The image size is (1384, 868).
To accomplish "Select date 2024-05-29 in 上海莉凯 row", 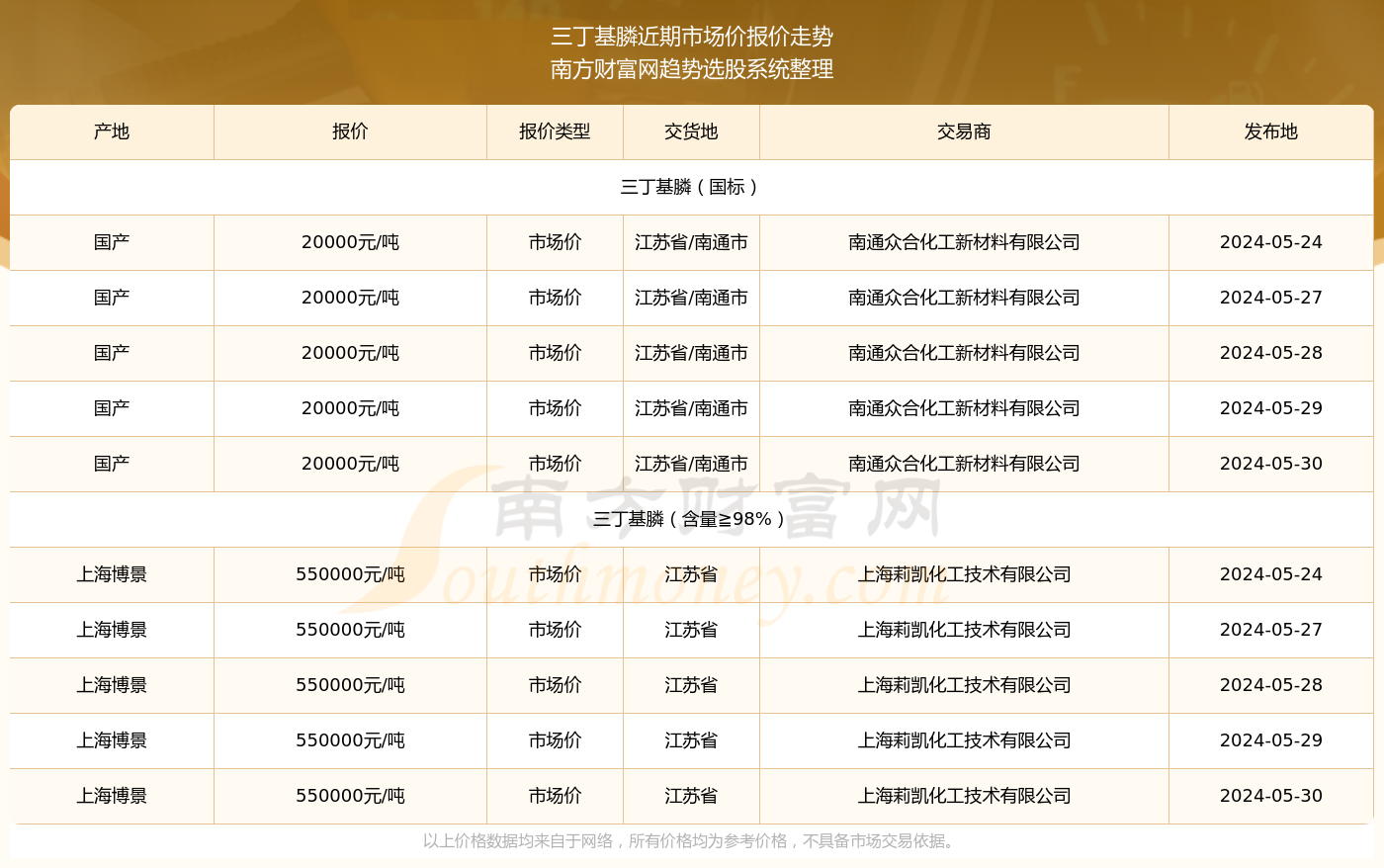I will (1271, 740).
